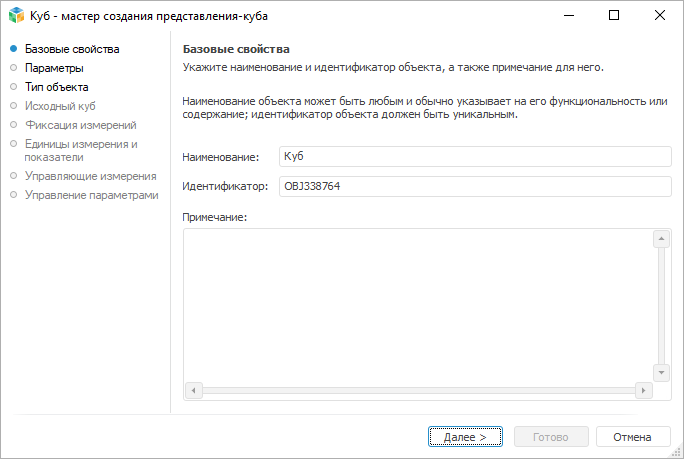This screenshot has height=459, width=684.
Task: Open the Управление параметрами step
Action: pos(91,195)
